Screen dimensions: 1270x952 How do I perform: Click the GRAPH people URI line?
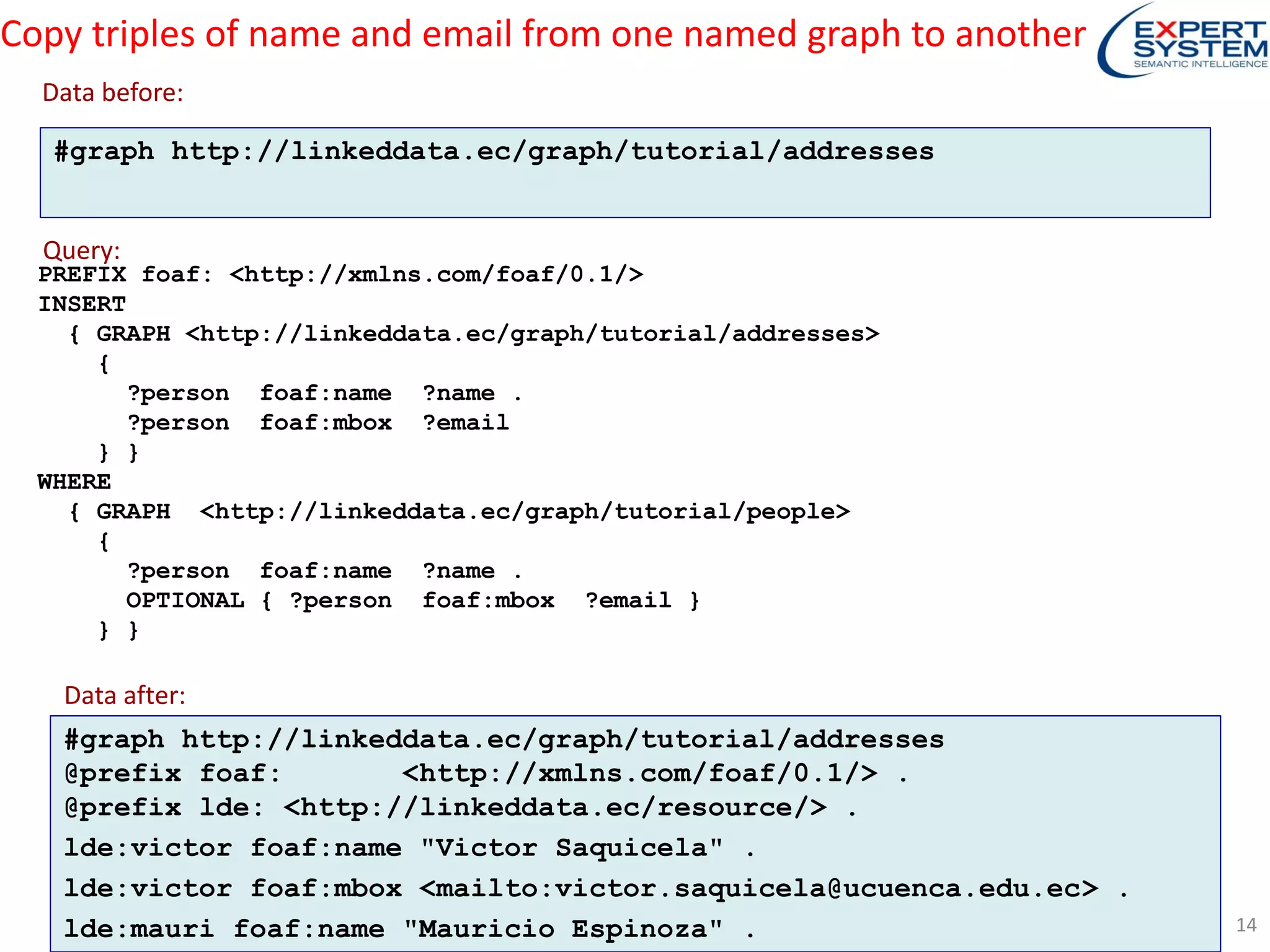pos(459,512)
